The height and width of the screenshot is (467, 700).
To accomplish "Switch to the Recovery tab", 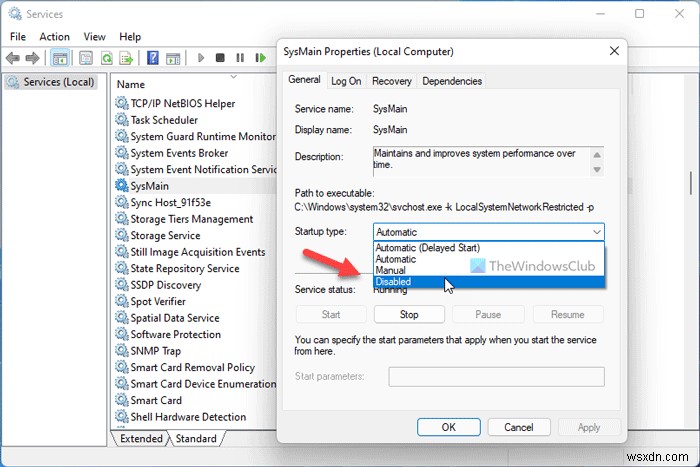I will pyautogui.click(x=392, y=81).
